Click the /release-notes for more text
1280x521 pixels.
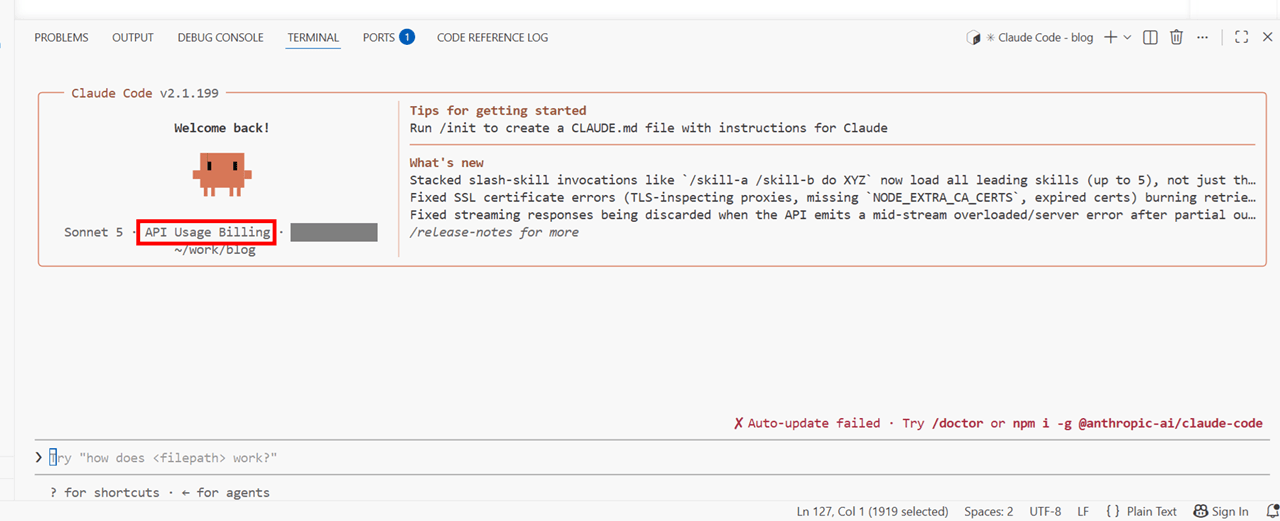coord(494,232)
